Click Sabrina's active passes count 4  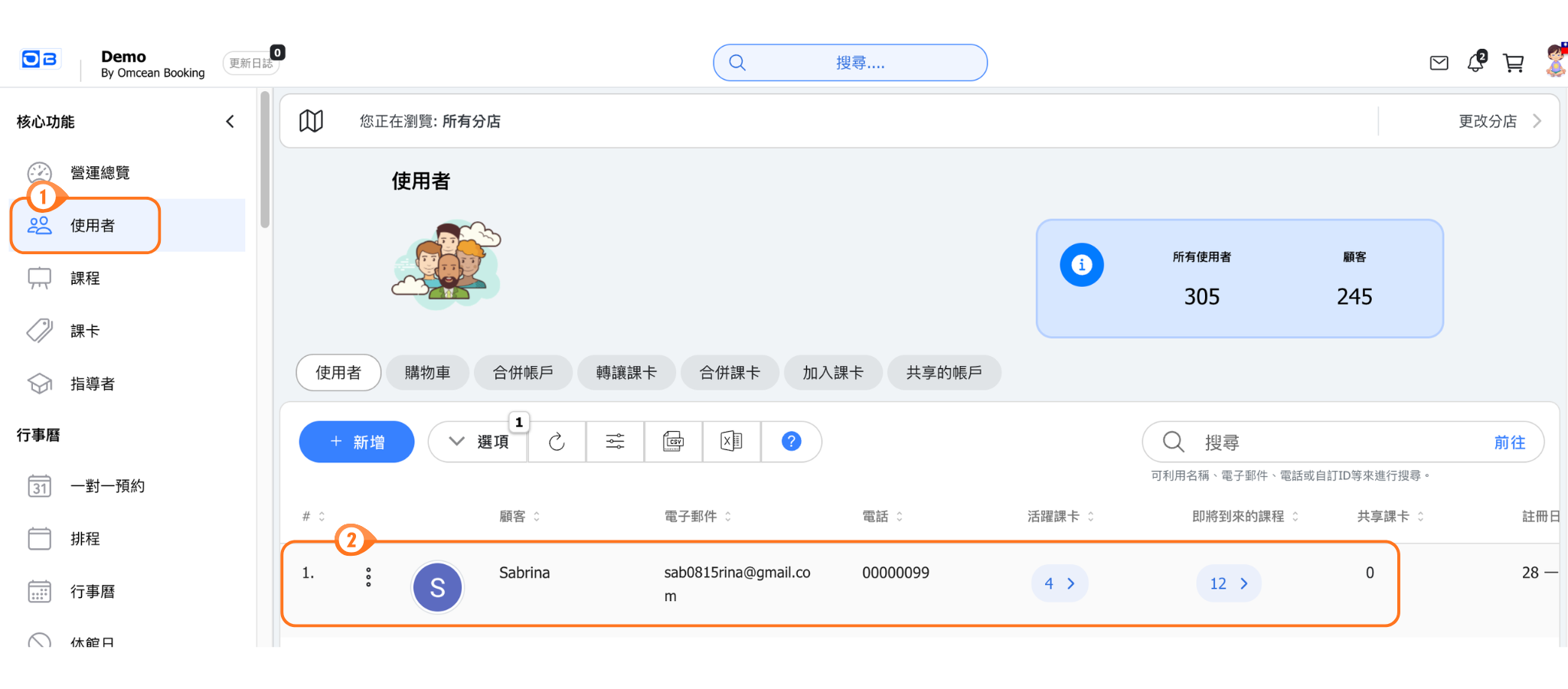point(1060,583)
